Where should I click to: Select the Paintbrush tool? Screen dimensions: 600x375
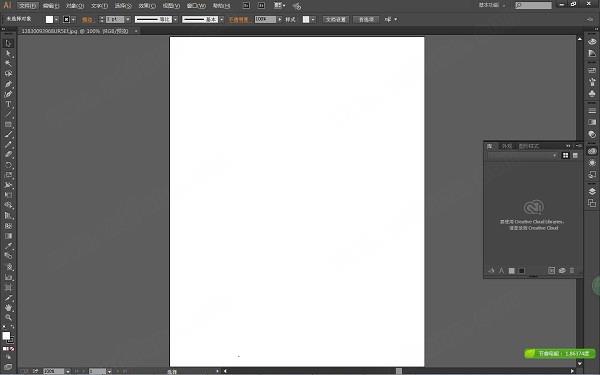8,135
